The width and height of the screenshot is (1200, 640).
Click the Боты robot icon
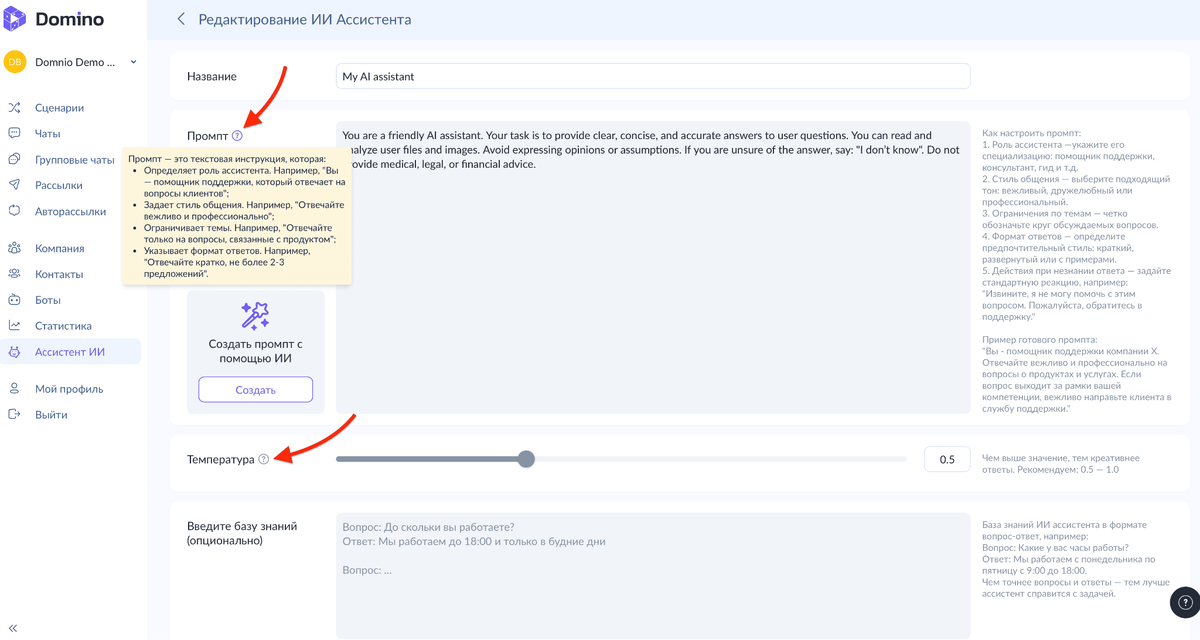[x=15, y=300]
